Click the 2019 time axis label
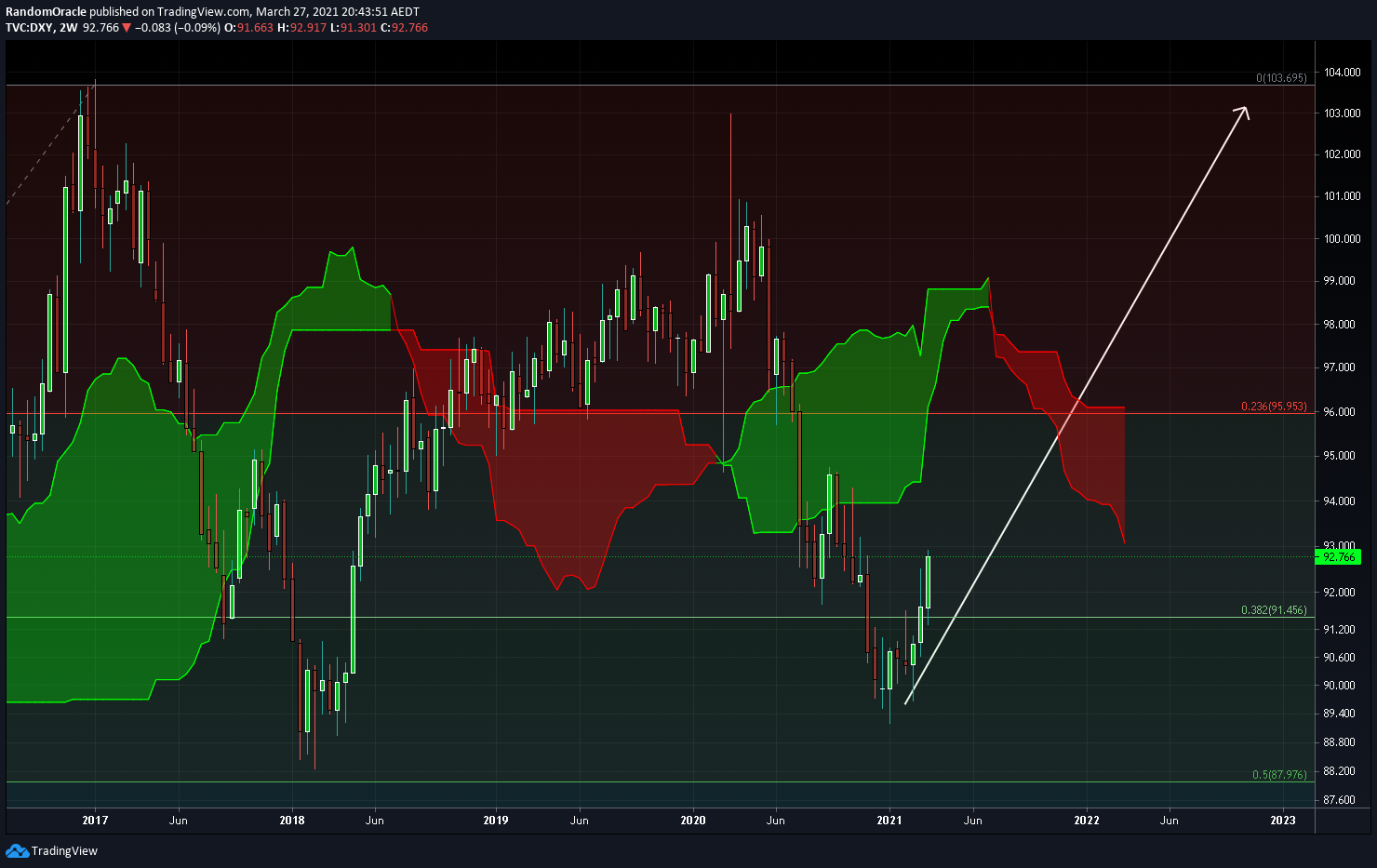This screenshot has width=1377, height=868. (496, 821)
